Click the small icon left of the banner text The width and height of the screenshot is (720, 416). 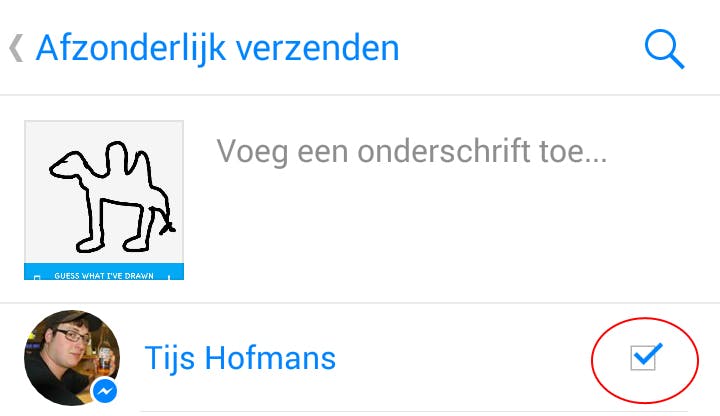[x=37, y=277]
